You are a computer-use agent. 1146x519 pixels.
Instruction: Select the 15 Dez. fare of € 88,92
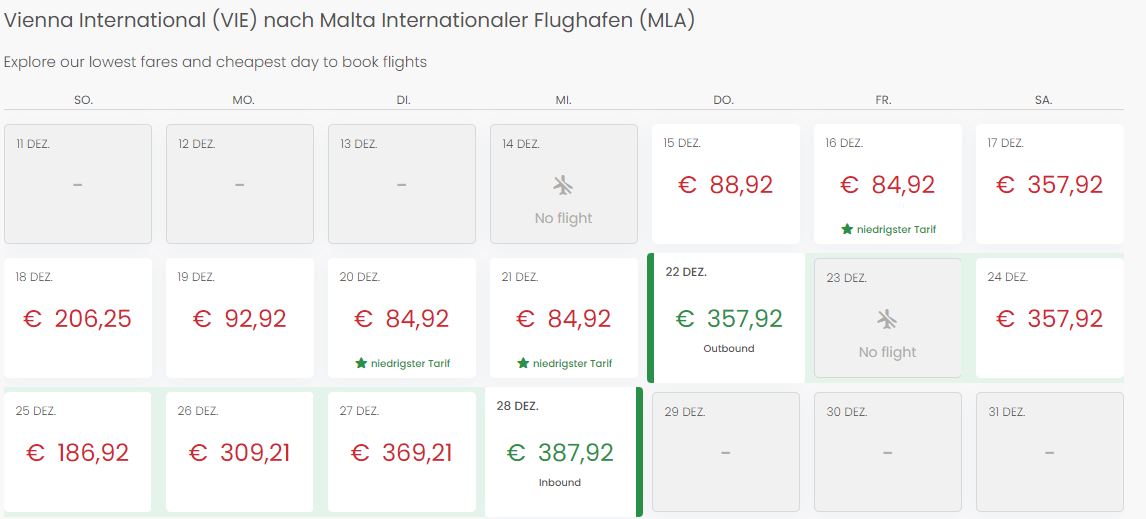(x=726, y=183)
